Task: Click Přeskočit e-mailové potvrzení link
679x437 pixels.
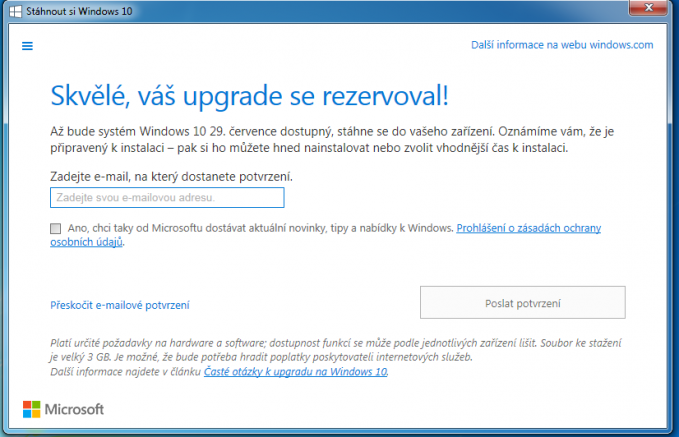Action: [x=120, y=305]
